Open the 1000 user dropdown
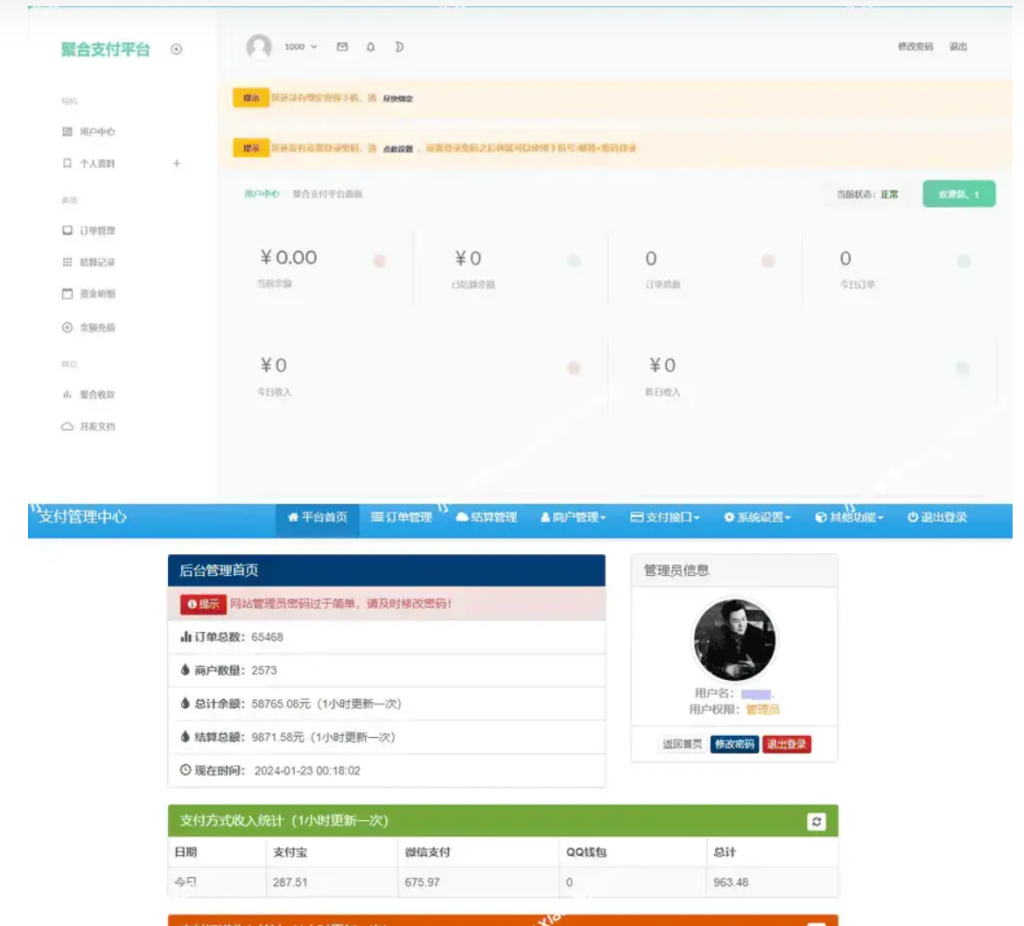Screen dimensions: 1024x926 click(300, 47)
